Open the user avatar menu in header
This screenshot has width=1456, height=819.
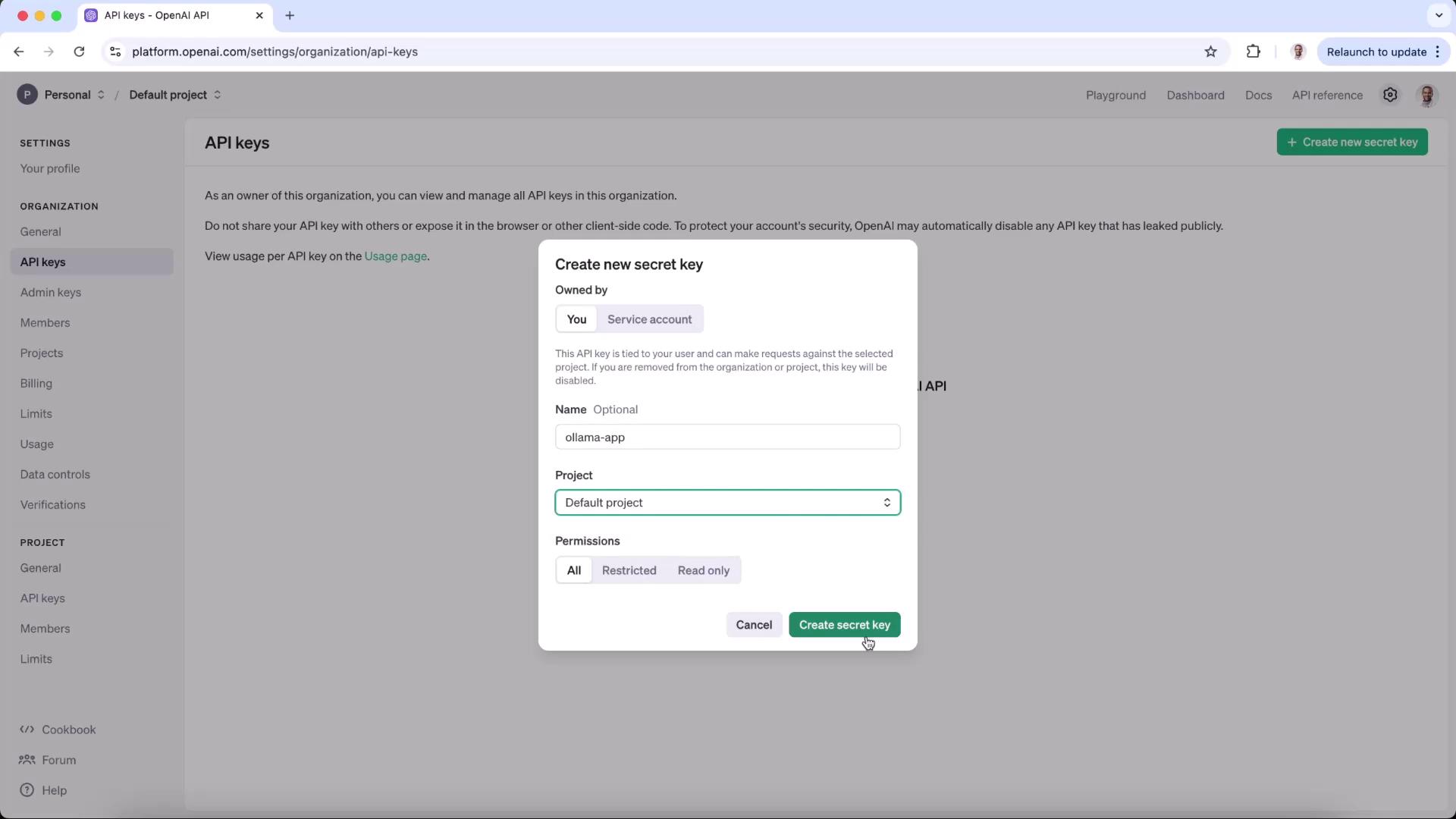pyautogui.click(x=1426, y=95)
